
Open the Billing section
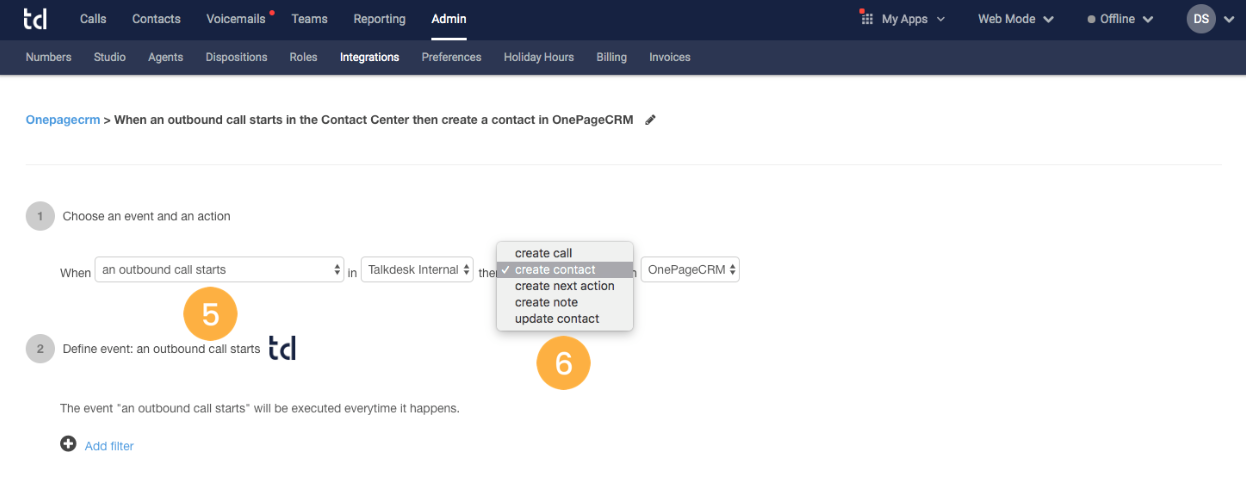[611, 57]
